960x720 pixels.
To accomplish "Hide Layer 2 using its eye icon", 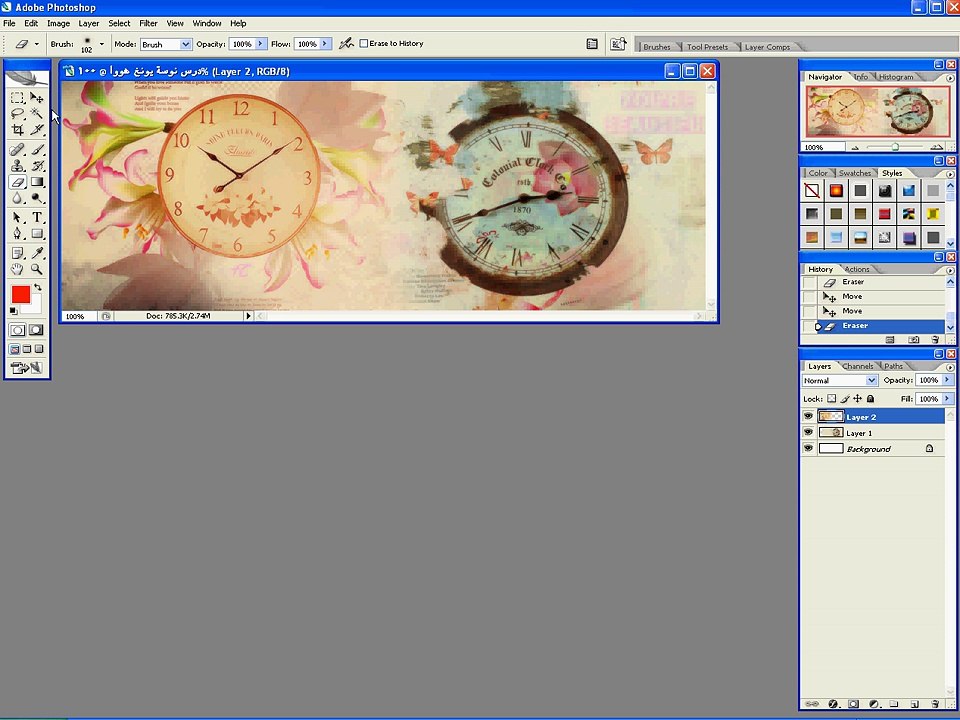I will coord(808,416).
